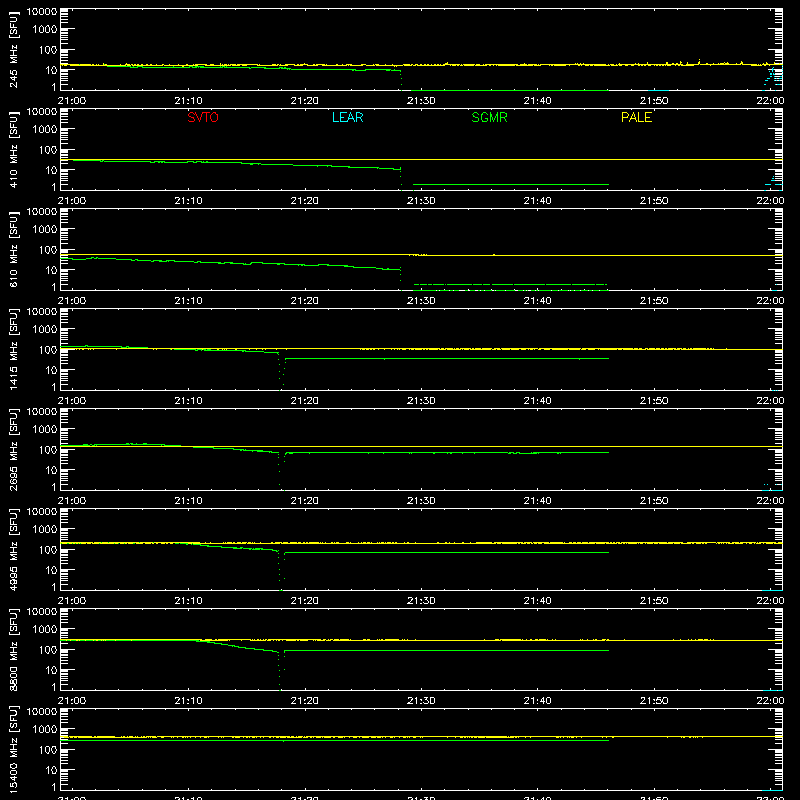The width and height of the screenshot is (800, 800).
Task: Click the 1000 y-tick of 4995 MHz panel
Action: click(x=45, y=530)
